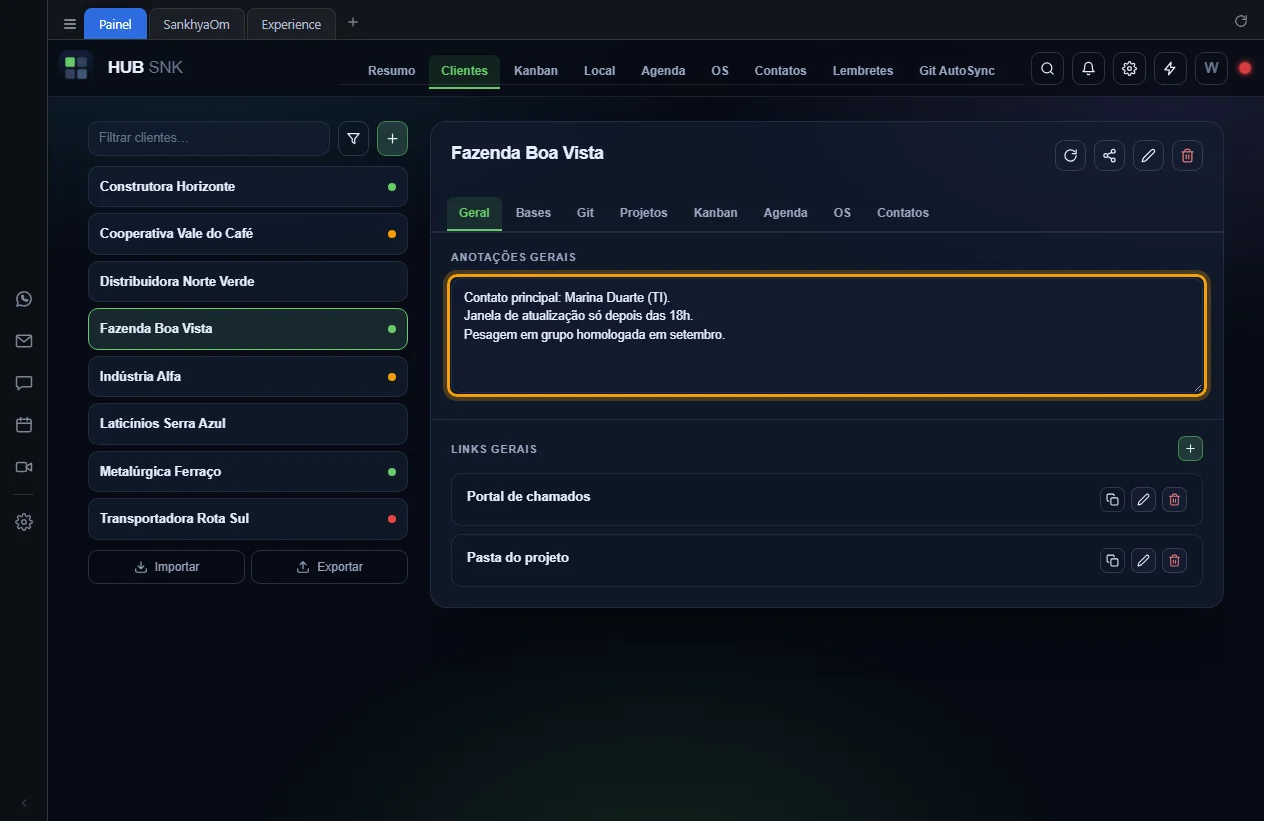Switch to the SankhyaOm tab
This screenshot has width=1264, height=821.
196,24
